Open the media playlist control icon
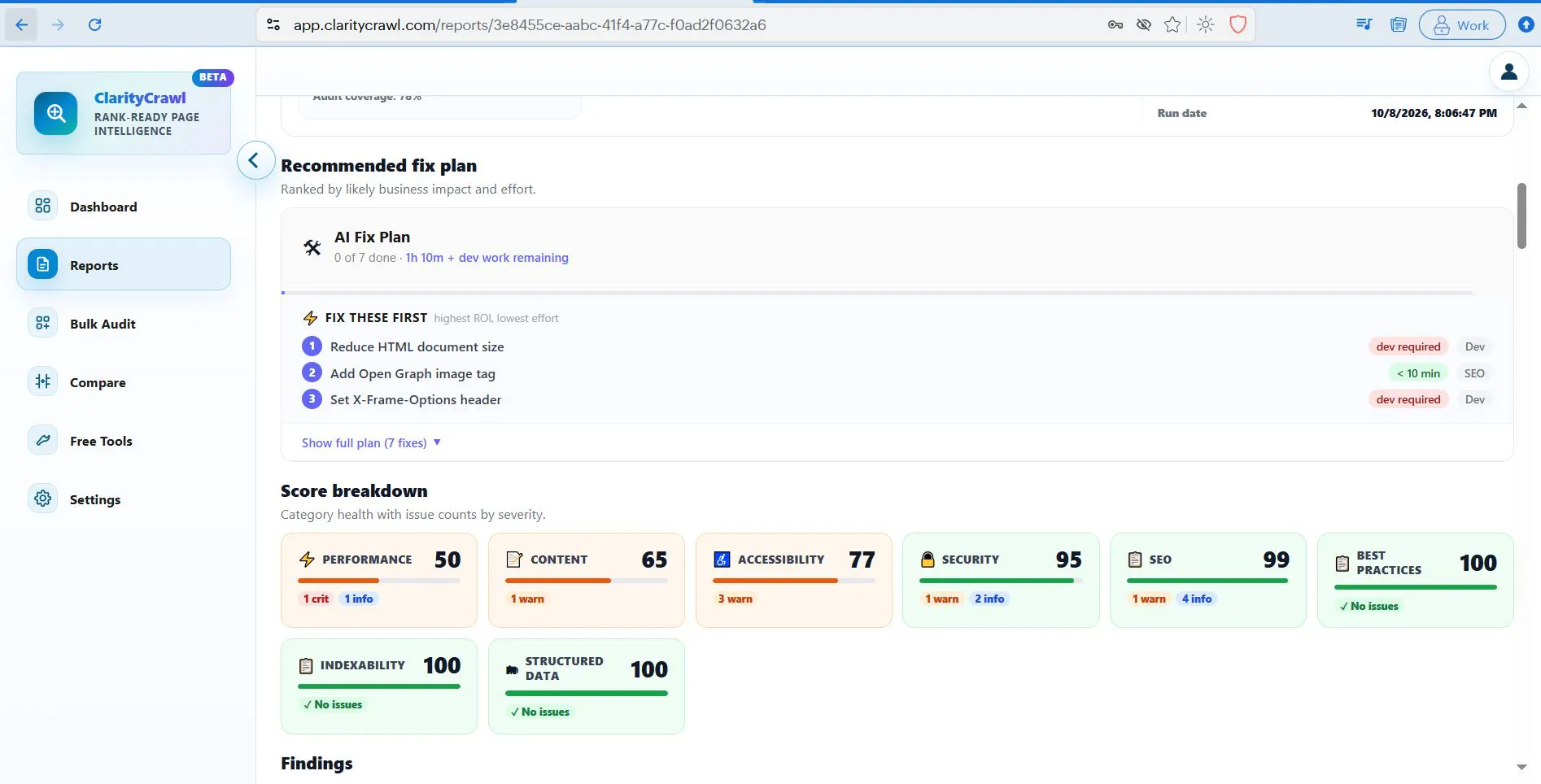Image resolution: width=1541 pixels, height=784 pixels. tap(1364, 24)
